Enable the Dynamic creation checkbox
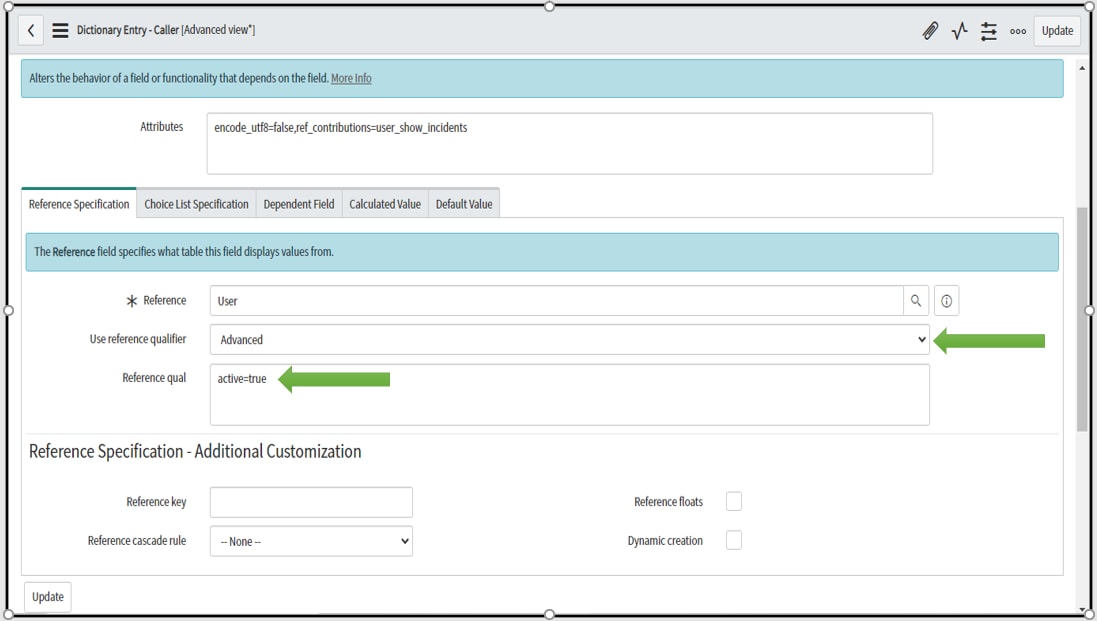 coord(733,540)
